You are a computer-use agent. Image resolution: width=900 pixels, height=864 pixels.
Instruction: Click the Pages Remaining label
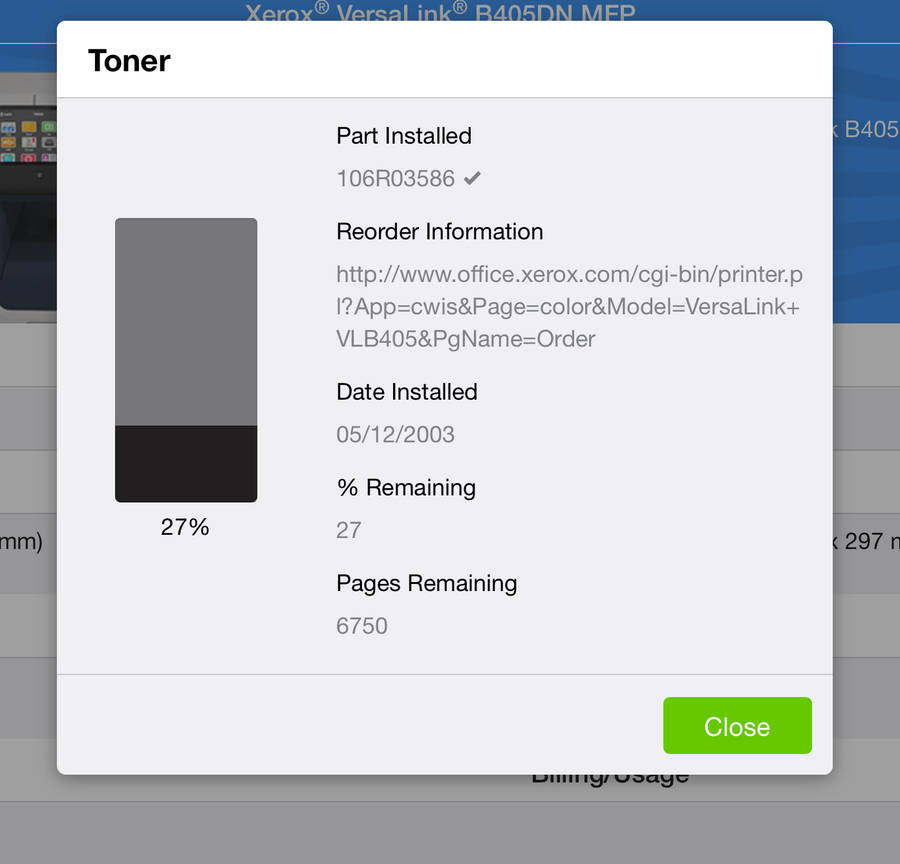click(x=426, y=583)
